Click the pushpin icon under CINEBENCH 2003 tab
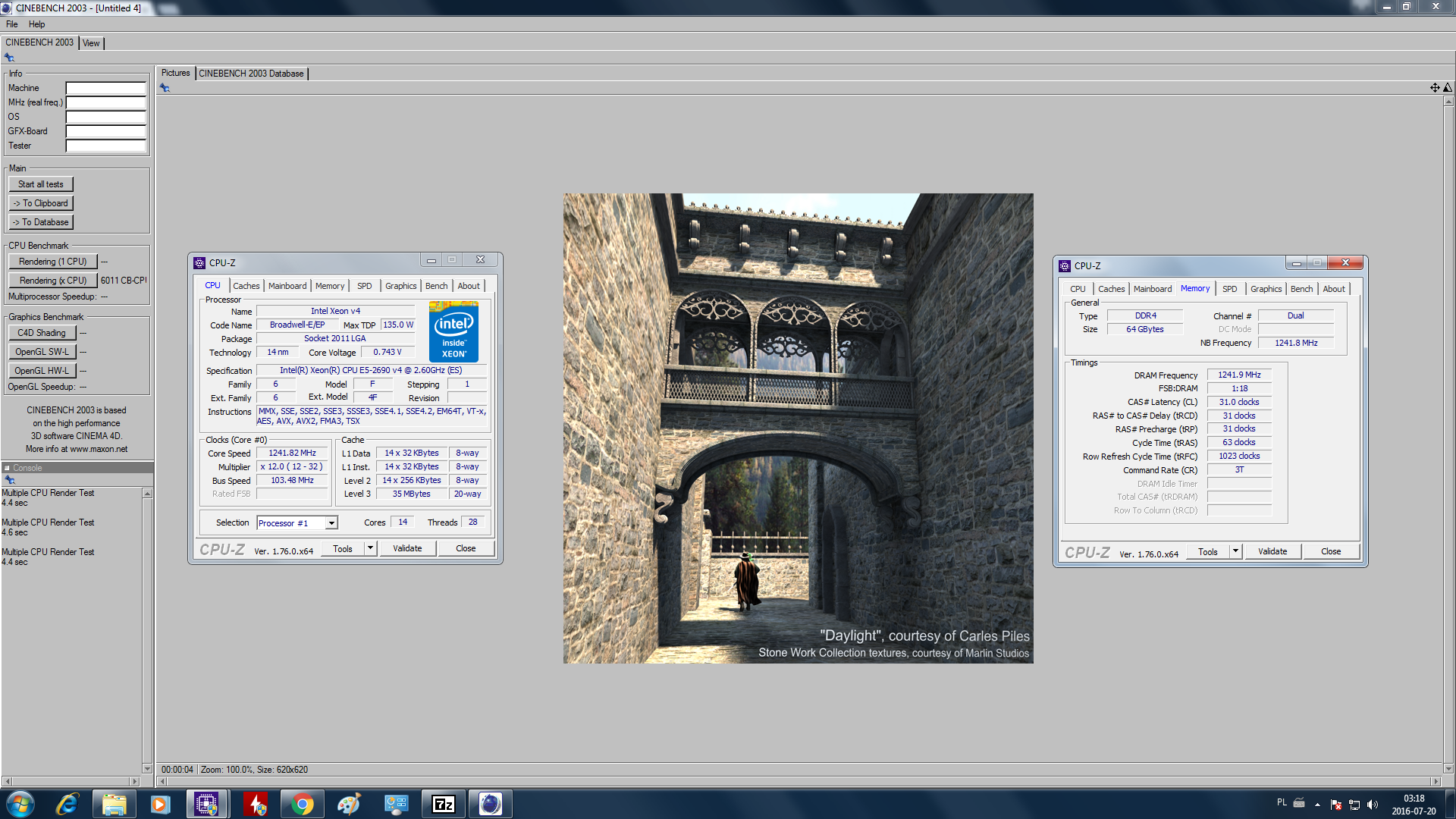 [9, 58]
